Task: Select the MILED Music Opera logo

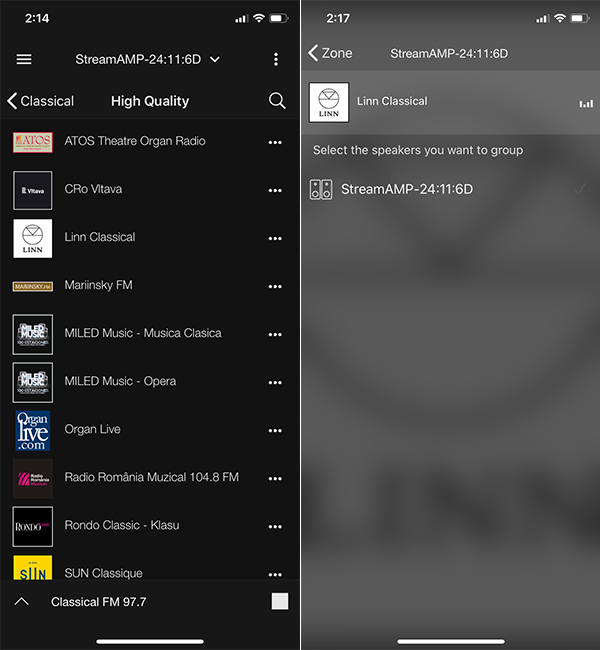Action: point(33,383)
